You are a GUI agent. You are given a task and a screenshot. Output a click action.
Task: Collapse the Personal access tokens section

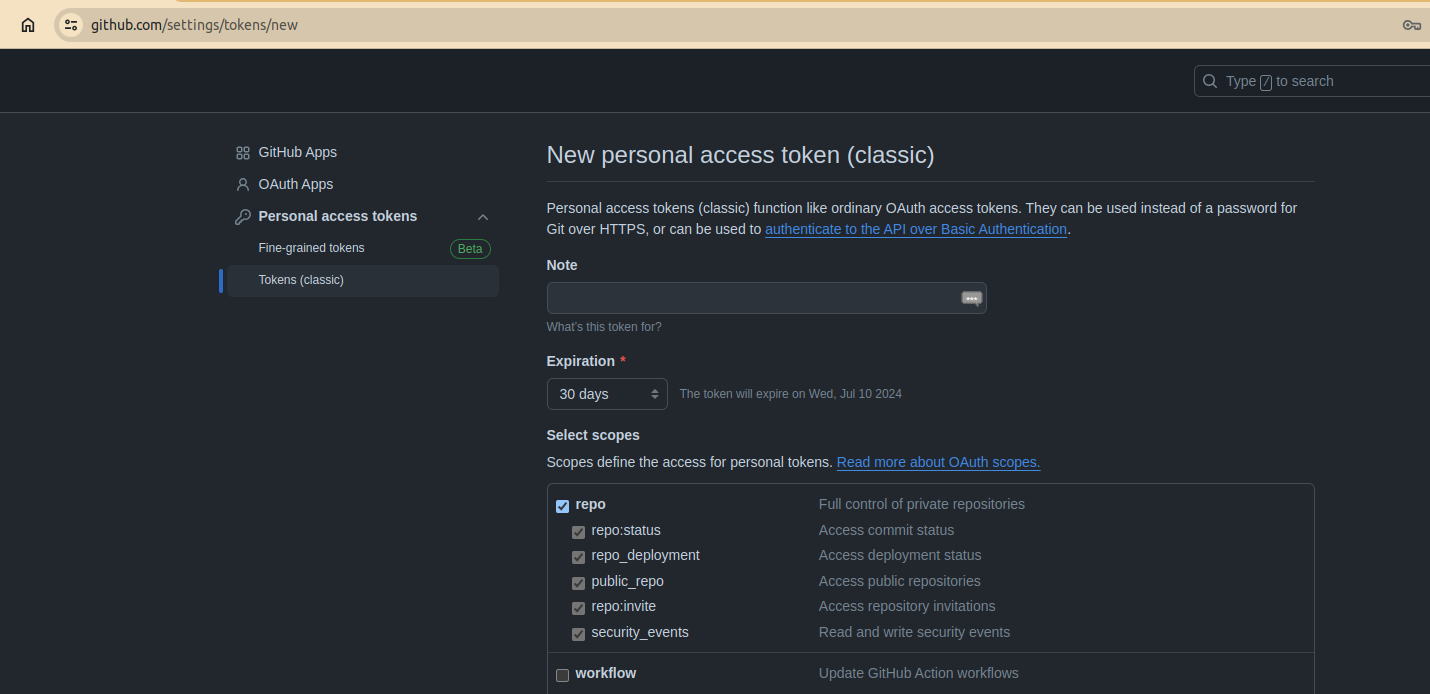coord(483,217)
